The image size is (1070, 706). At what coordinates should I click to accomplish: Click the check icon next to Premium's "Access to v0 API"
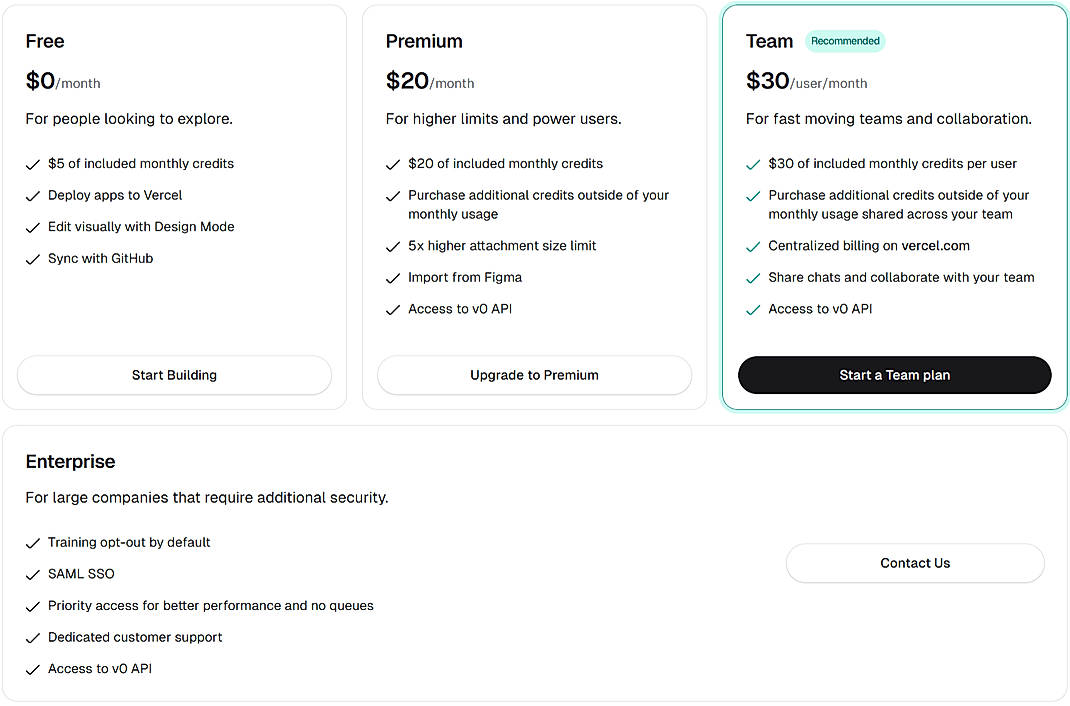pos(392,309)
